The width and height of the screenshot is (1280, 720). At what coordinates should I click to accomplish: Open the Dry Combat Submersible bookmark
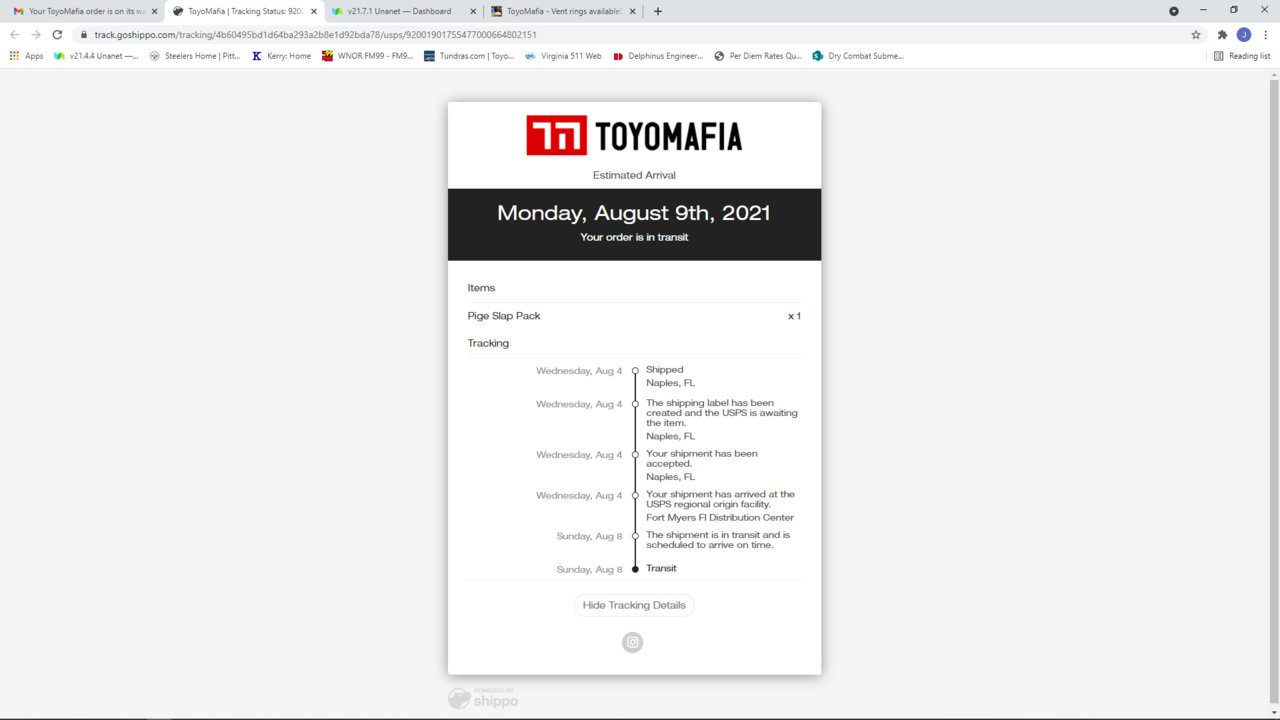pyautogui.click(x=858, y=56)
